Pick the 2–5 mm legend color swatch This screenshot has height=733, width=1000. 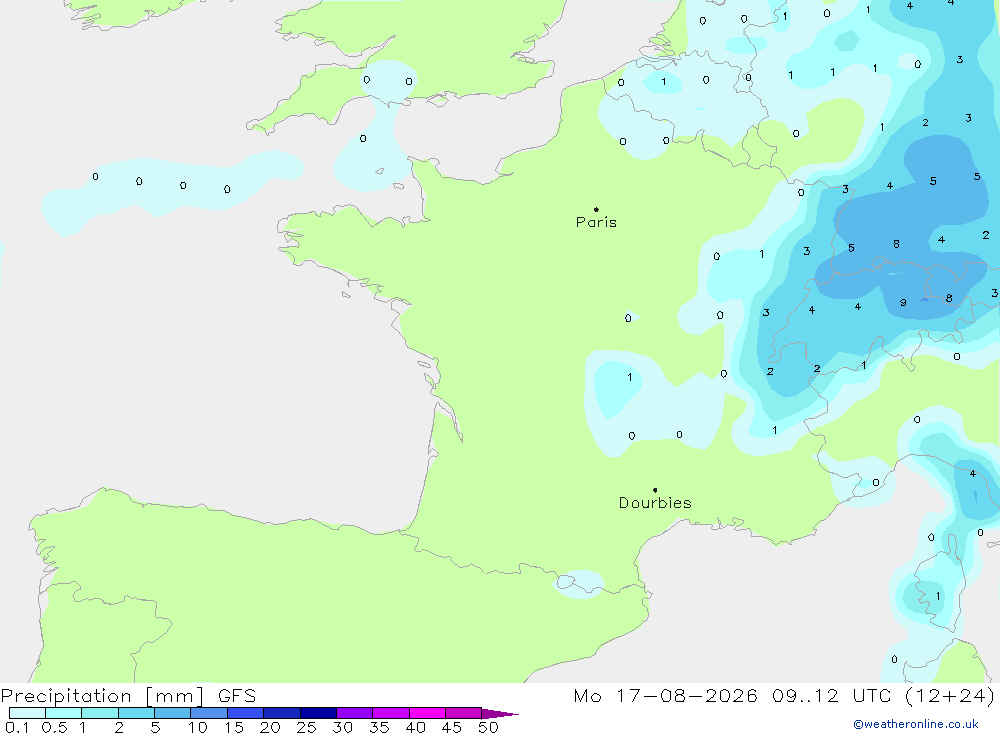tap(136, 713)
